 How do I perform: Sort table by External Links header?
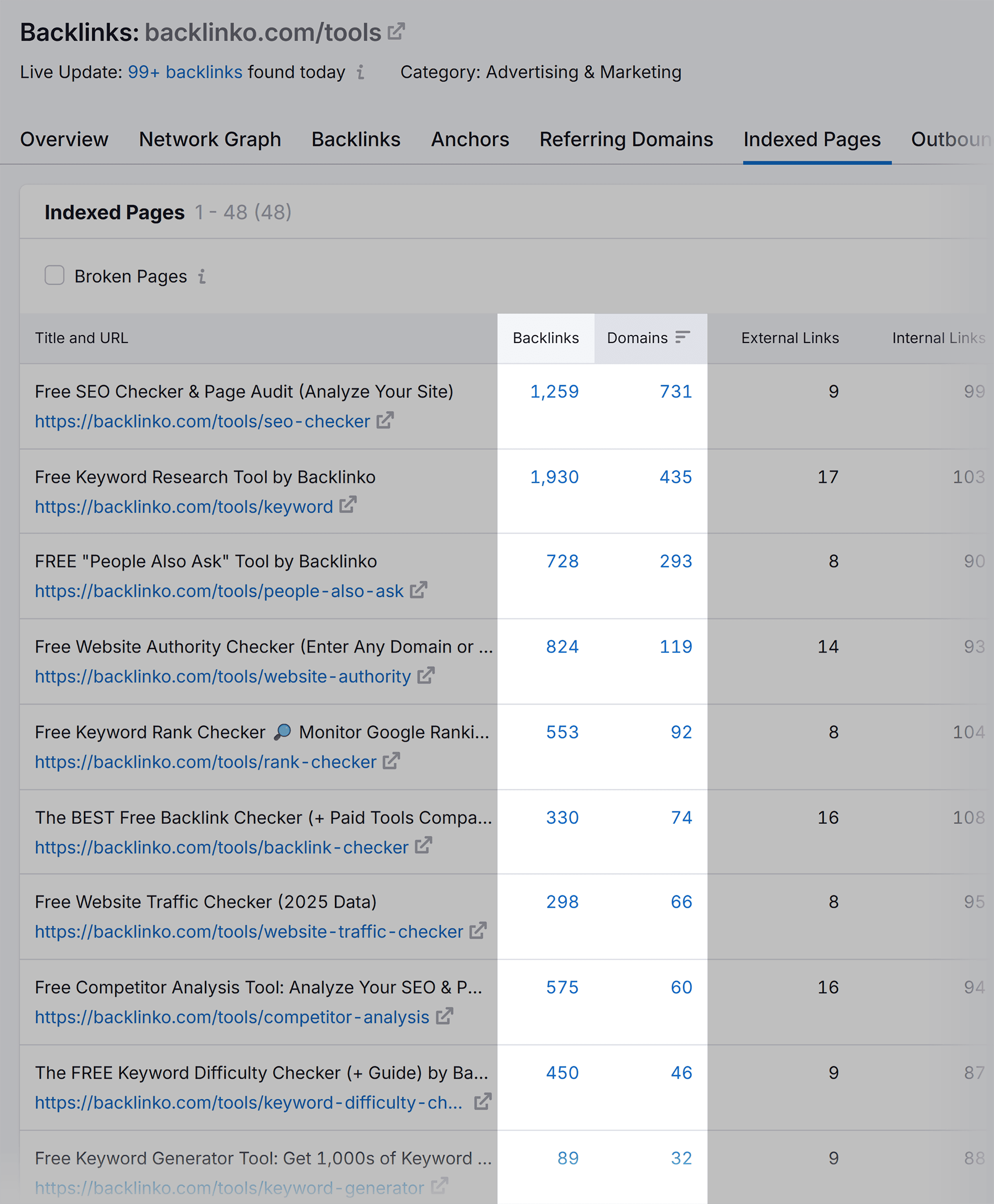point(790,338)
